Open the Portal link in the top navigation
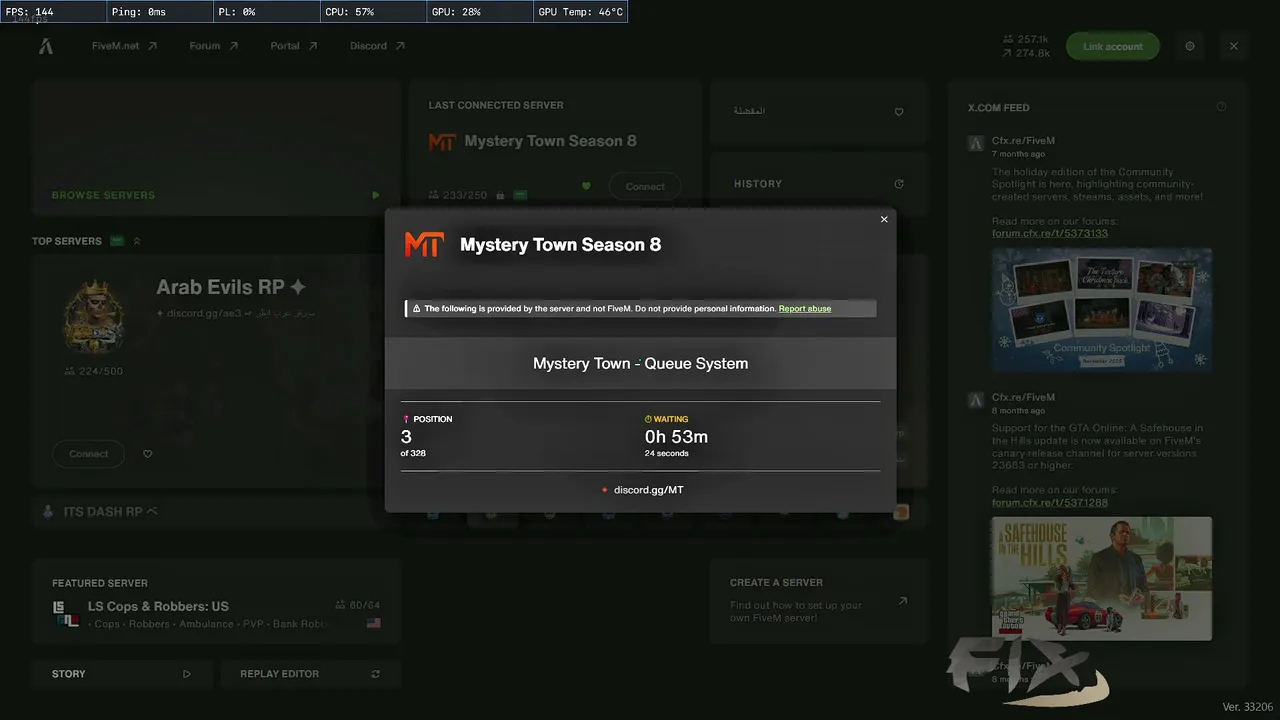This screenshot has width=1280, height=720. [294, 46]
